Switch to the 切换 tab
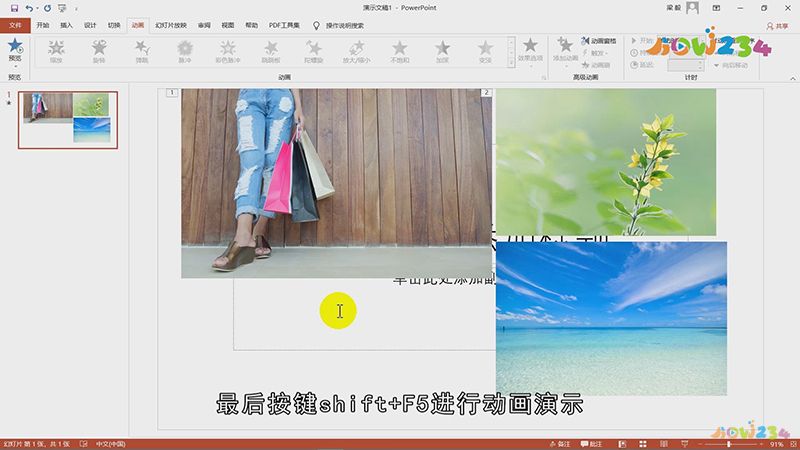The image size is (800, 450). (x=114, y=25)
